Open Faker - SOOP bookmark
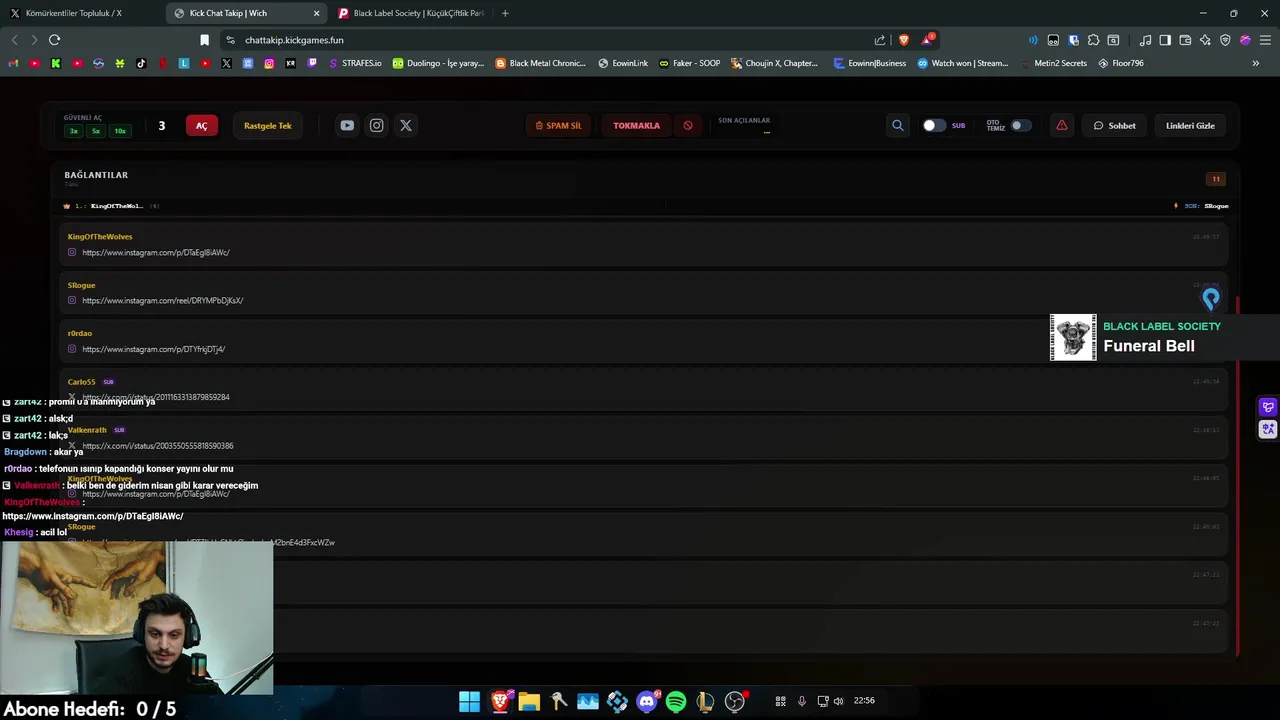The width and height of the screenshot is (1280, 720). 689,63
